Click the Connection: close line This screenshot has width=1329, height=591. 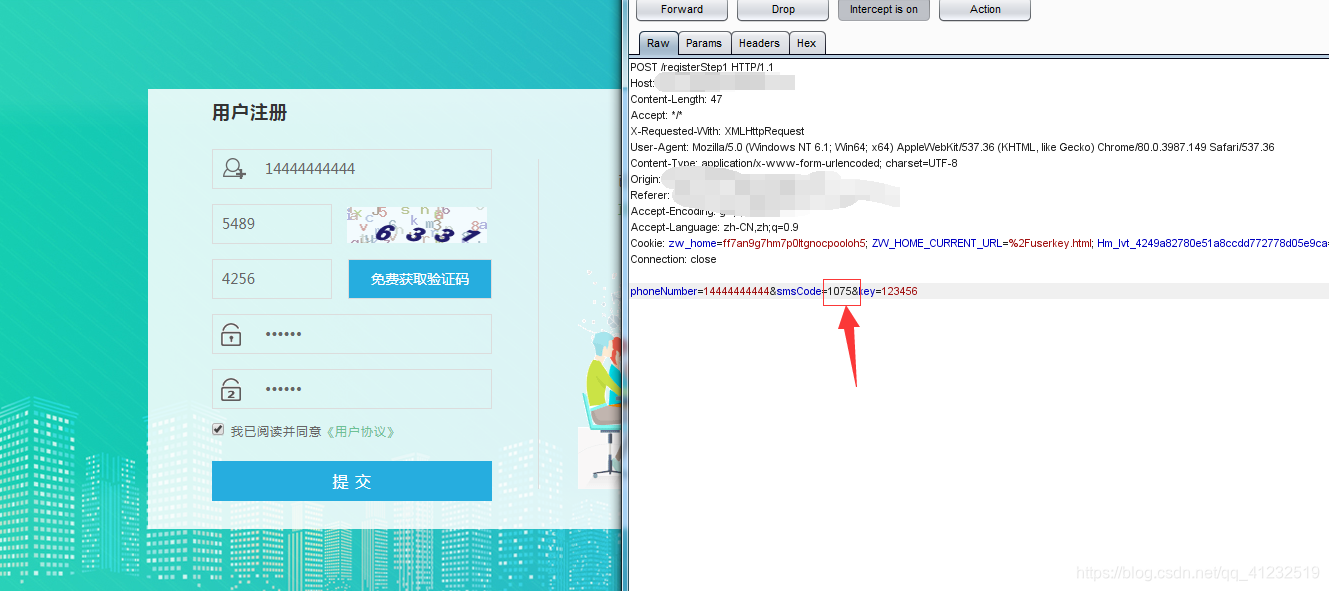tap(673, 259)
